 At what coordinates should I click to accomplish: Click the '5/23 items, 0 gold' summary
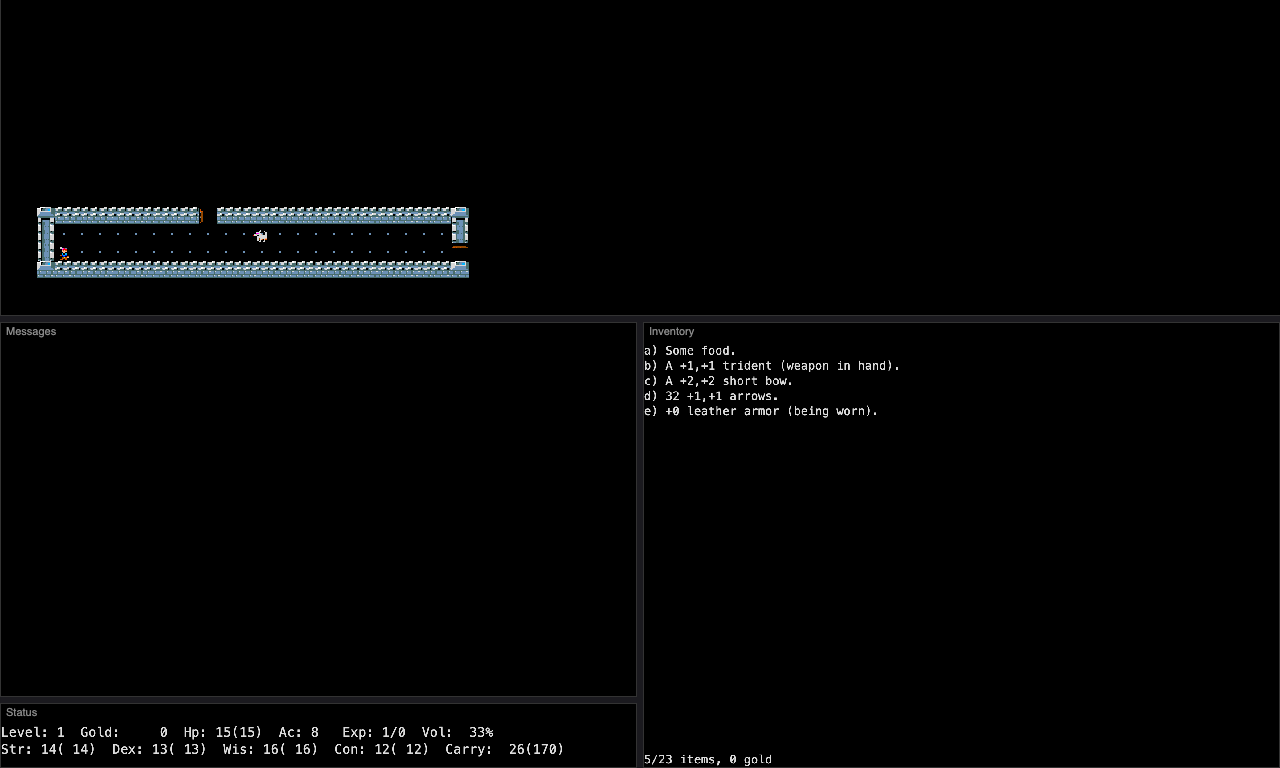[708, 760]
